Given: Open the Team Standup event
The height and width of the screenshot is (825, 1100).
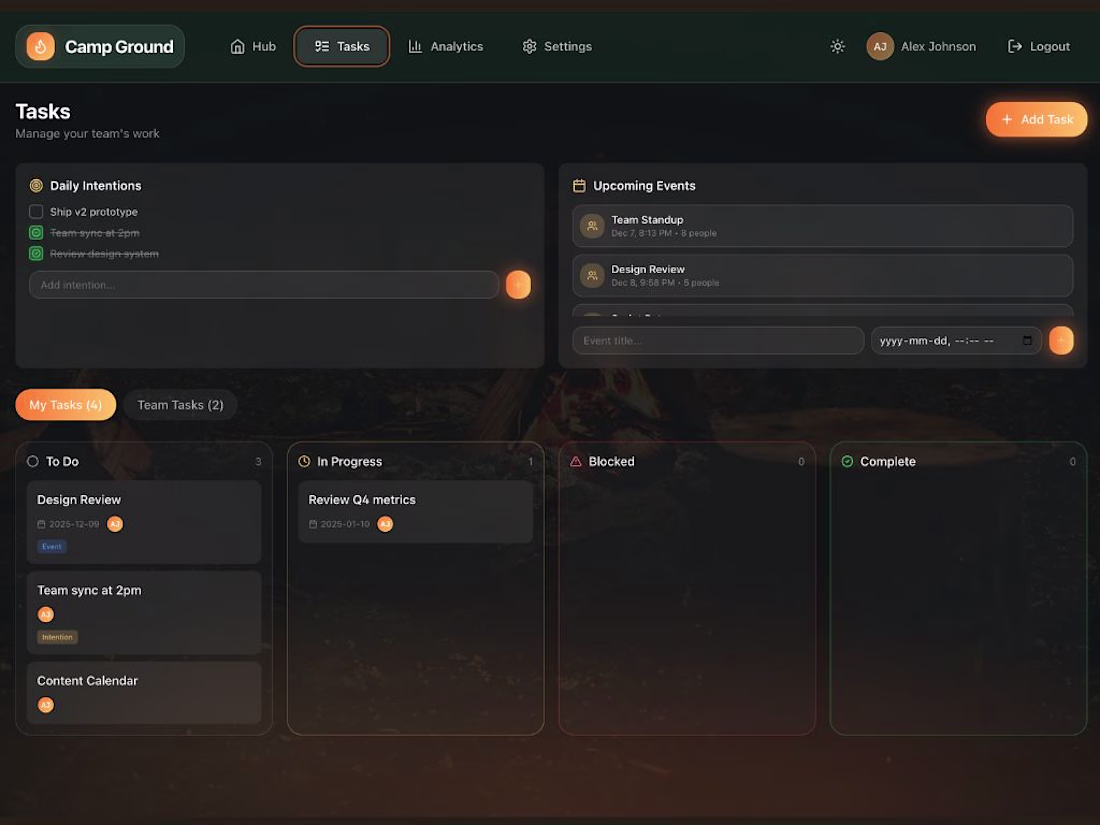Looking at the screenshot, I should click(x=822, y=226).
